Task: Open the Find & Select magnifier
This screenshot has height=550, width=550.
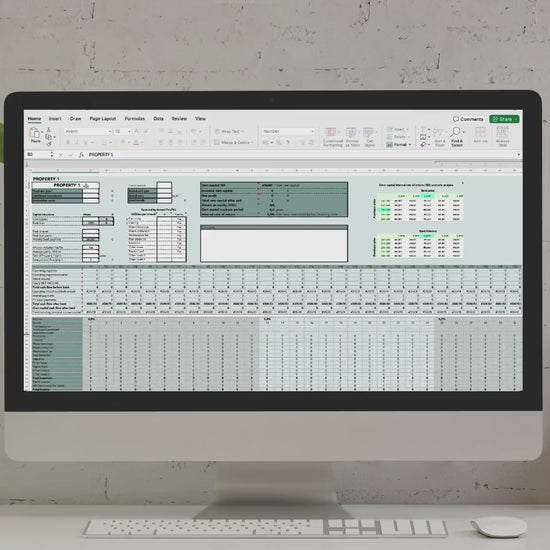Action: [x=456, y=132]
